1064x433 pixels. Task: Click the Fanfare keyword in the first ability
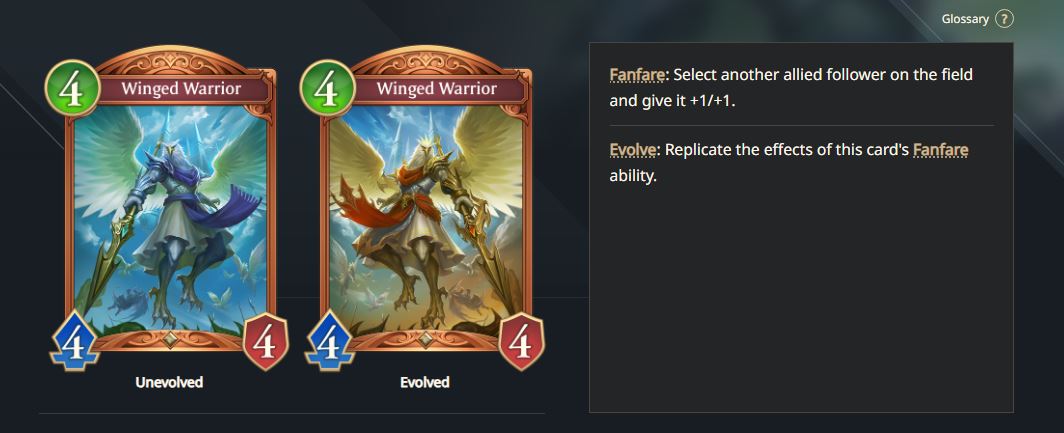click(x=636, y=74)
